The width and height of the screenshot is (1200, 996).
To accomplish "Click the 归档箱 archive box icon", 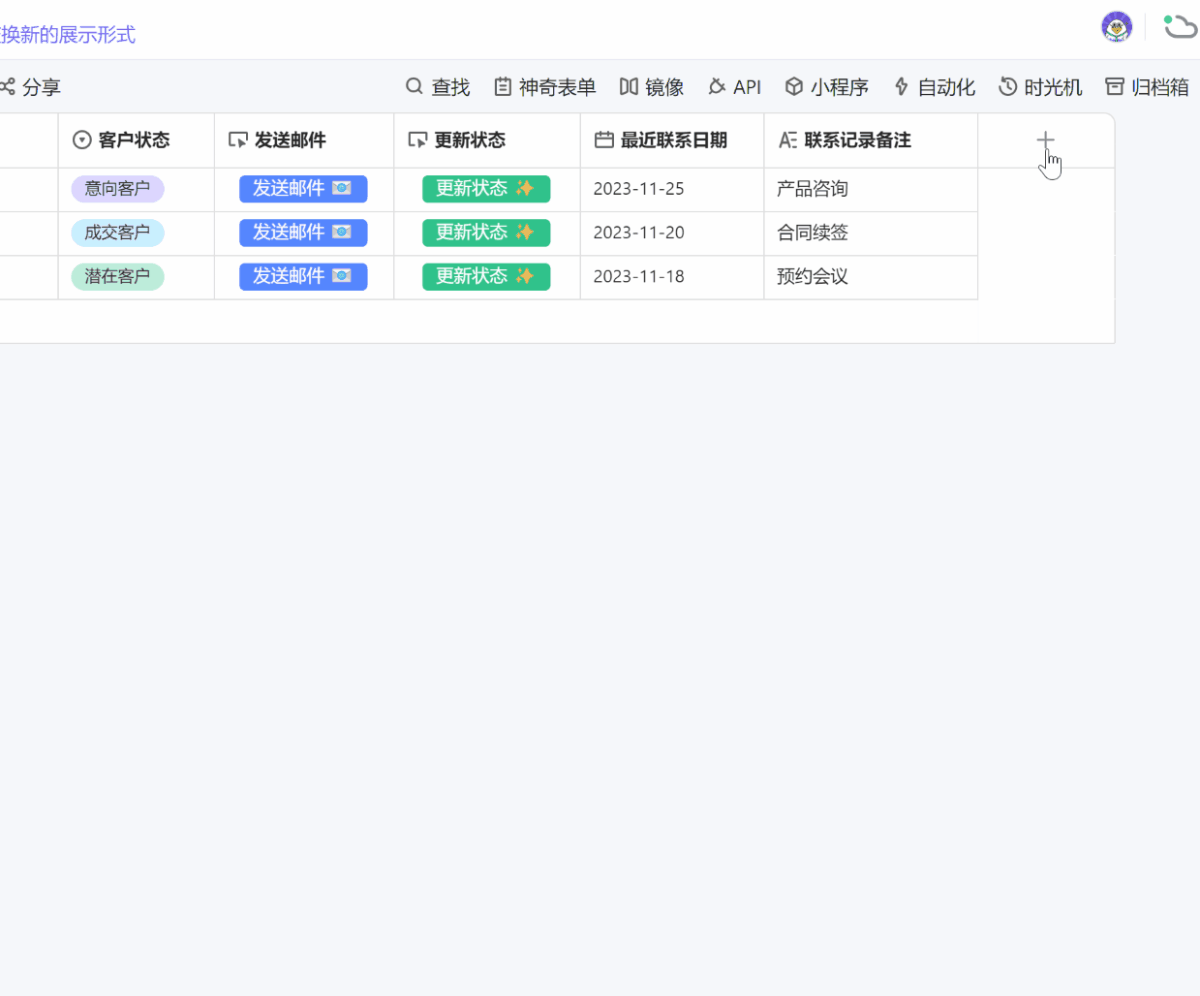I will [x=1115, y=87].
